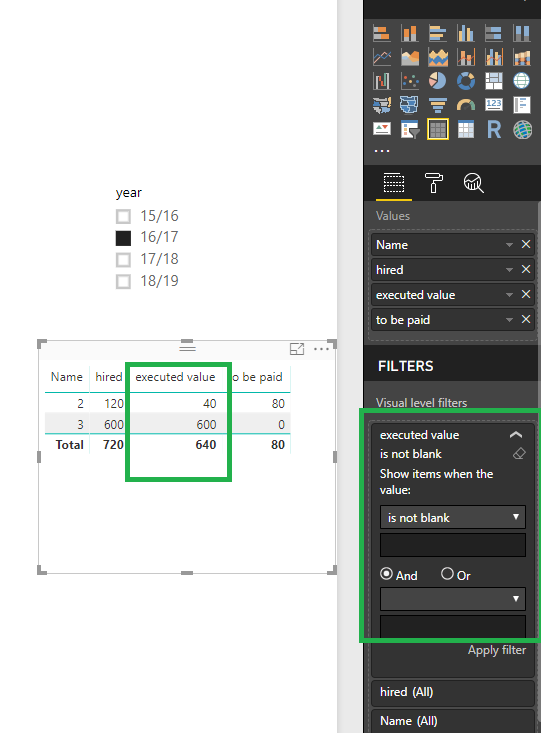
Task: Clear the executed value filter with eraser
Action: 519,453
